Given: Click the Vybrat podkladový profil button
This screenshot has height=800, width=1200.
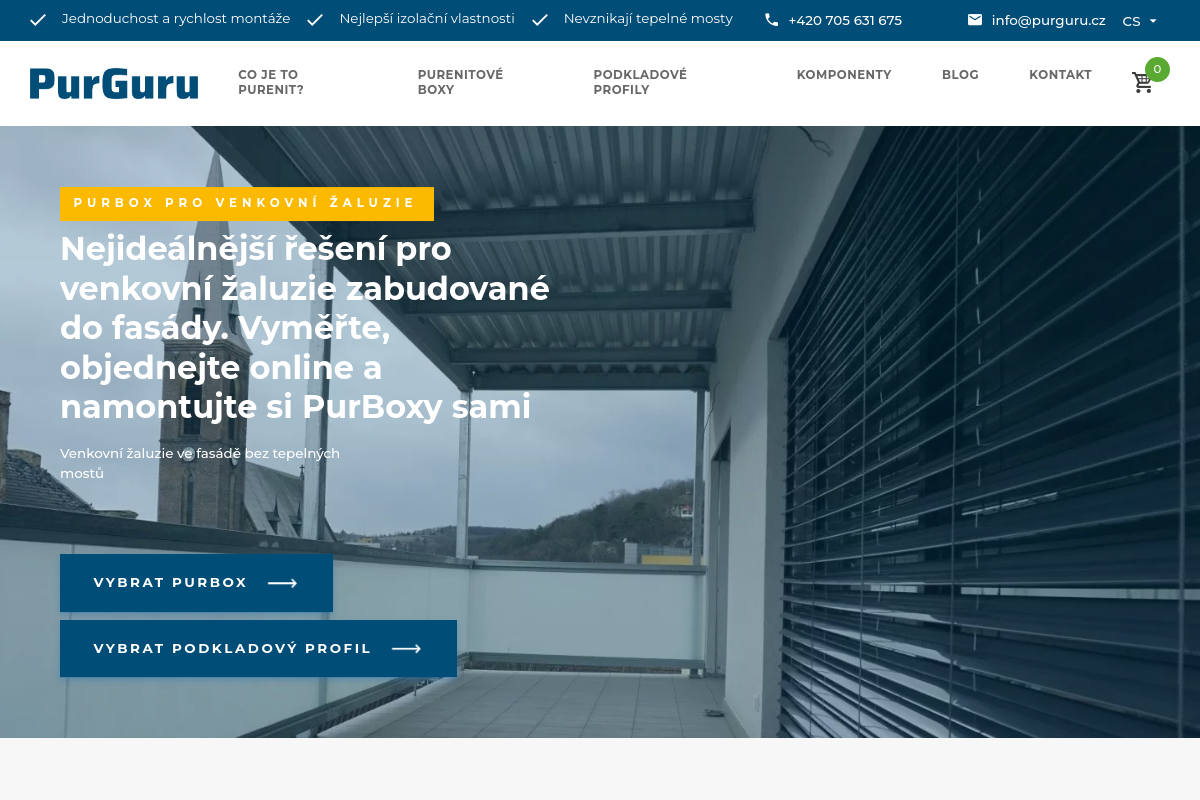Looking at the screenshot, I should click(258, 649).
